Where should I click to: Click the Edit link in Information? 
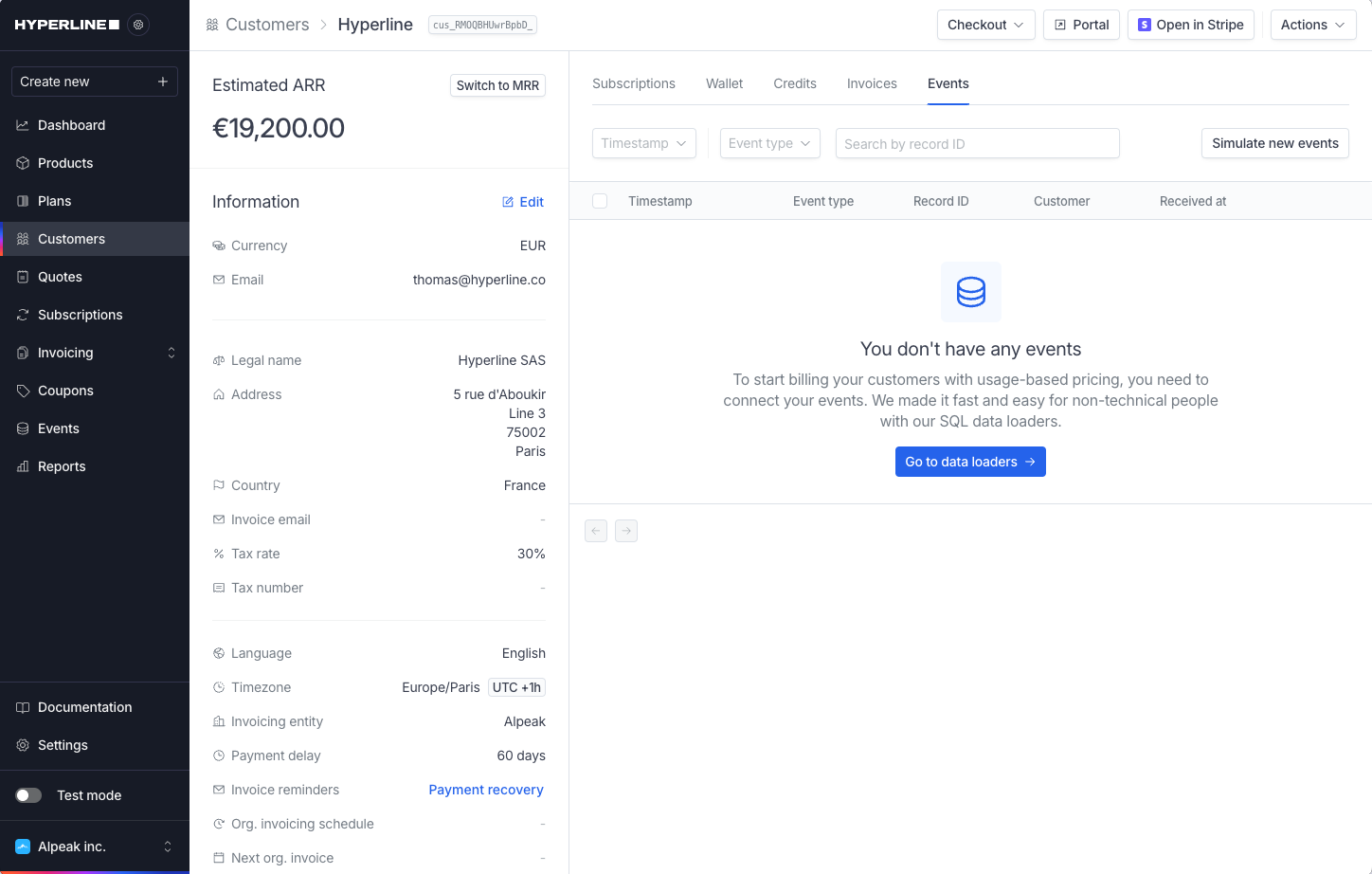[523, 202]
